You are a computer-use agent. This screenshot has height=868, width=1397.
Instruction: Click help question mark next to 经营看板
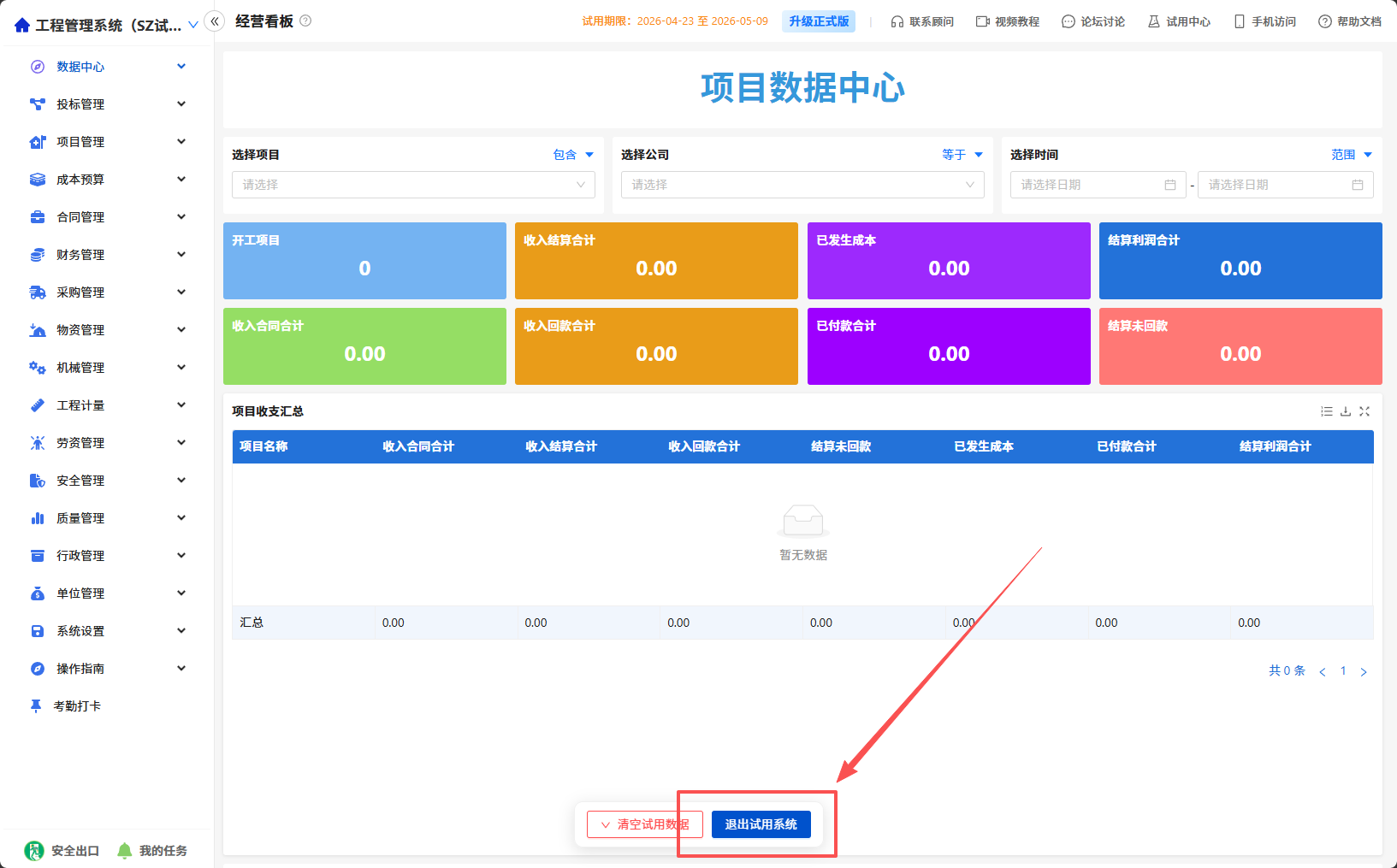point(305,21)
